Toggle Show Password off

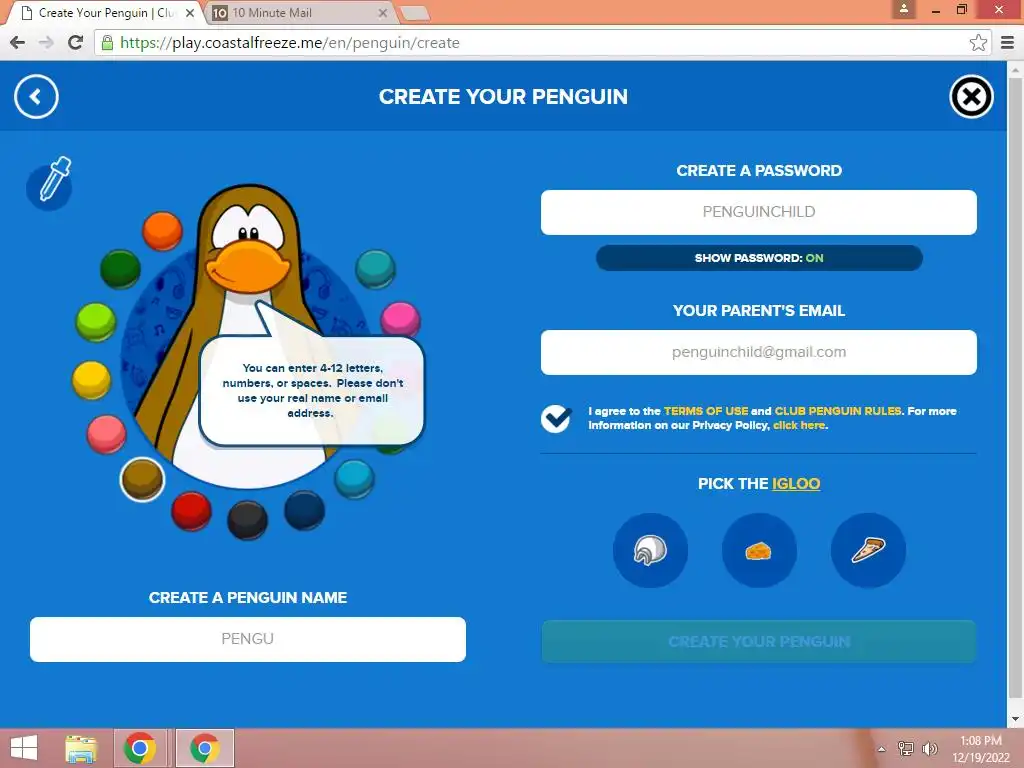pyautogui.click(x=759, y=258)
